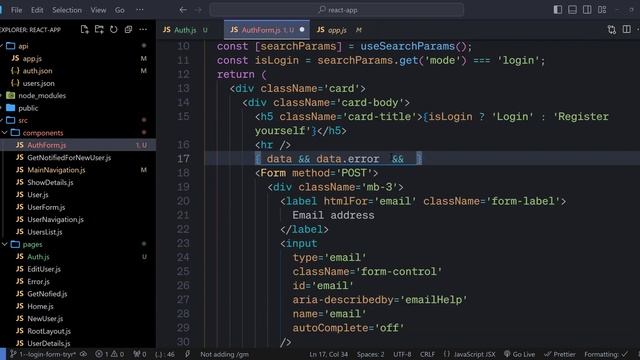Open the Edit menu
Screen dimensions: 640x360
point(37,10)
